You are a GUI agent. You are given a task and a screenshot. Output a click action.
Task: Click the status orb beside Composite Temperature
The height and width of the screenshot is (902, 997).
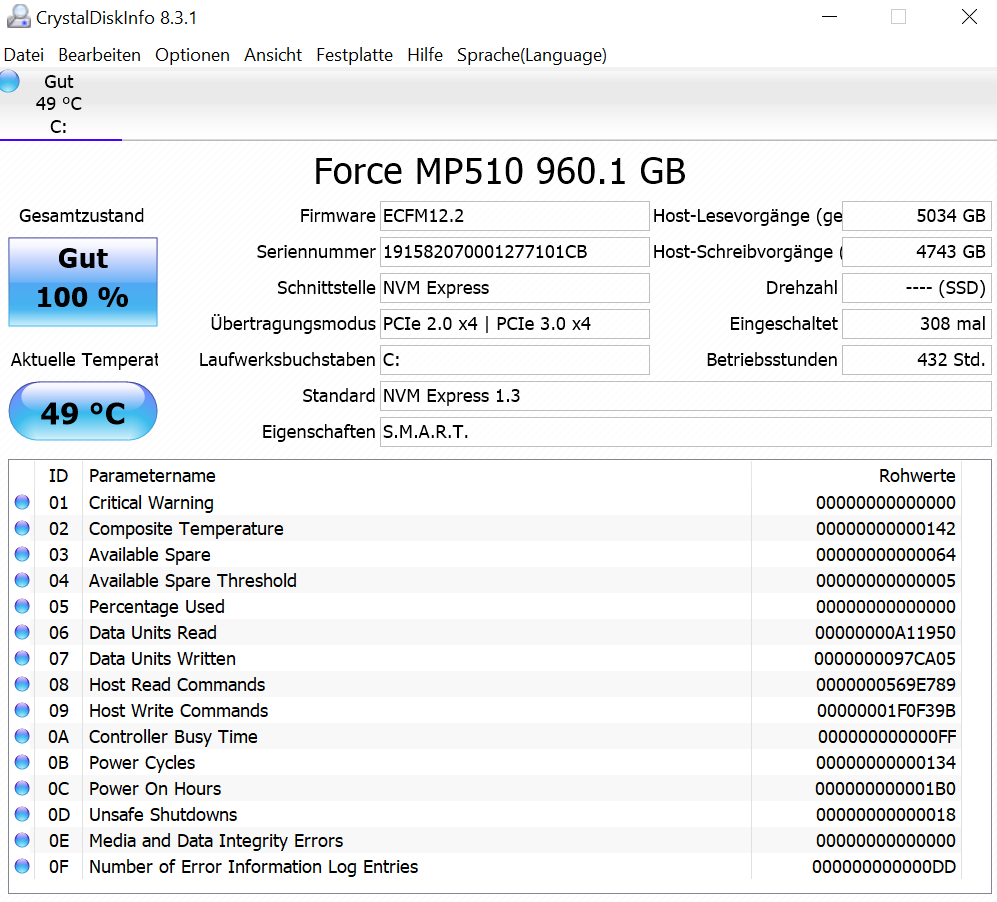[x=22, y=529]
